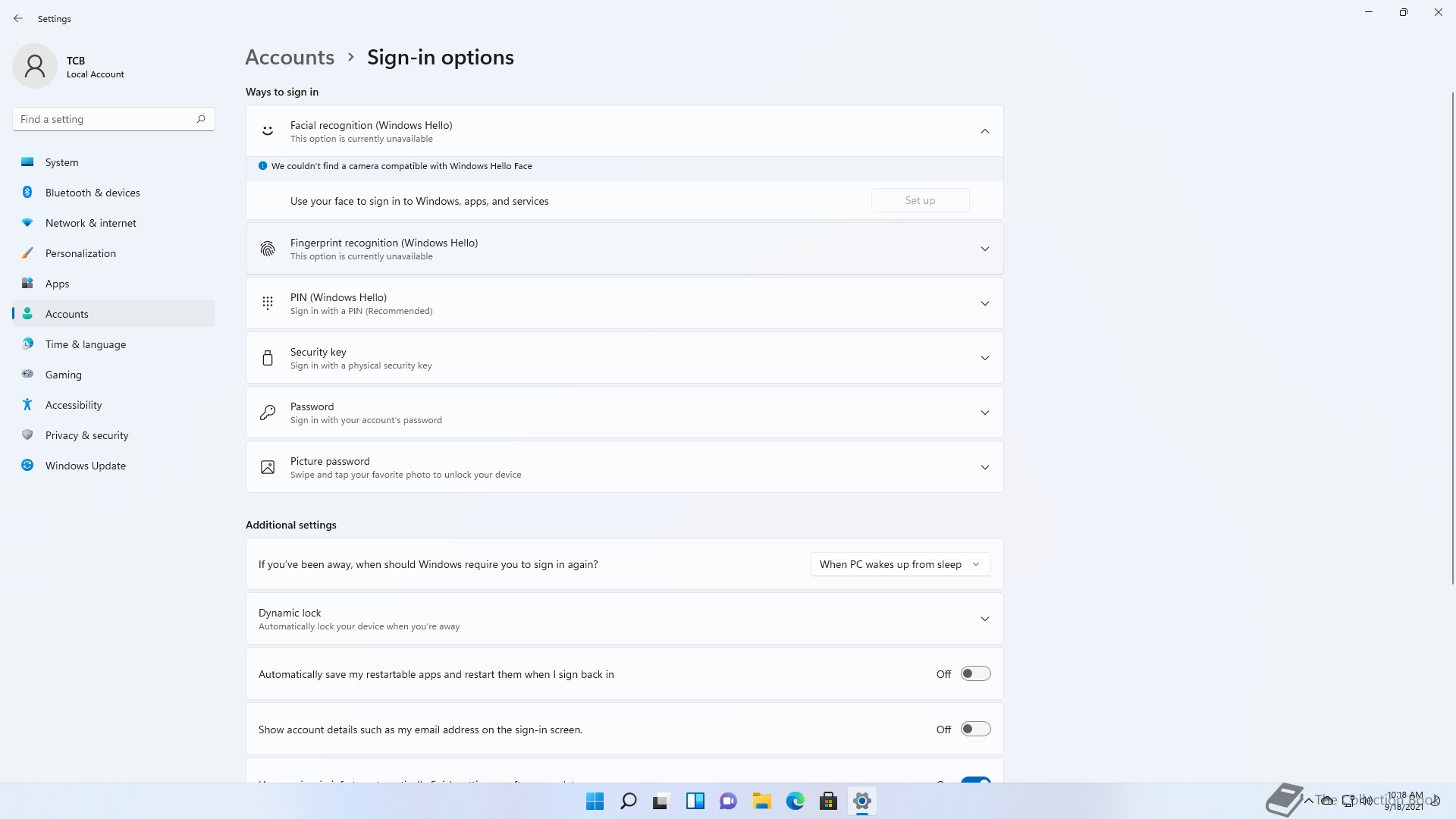This screenshot has height=819, width=1456.
Task: Open Apps settings category
Action: (x=114, y=284)
